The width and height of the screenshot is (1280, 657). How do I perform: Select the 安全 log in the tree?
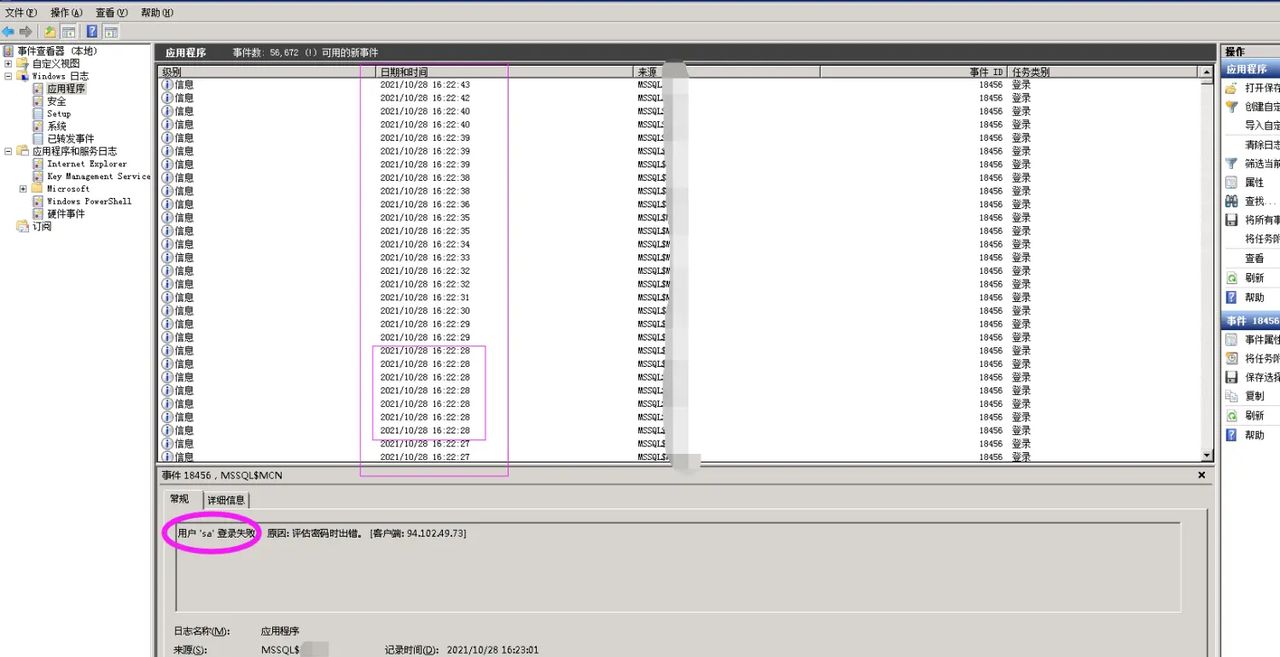pyautogui.click(x=56, y=101)
